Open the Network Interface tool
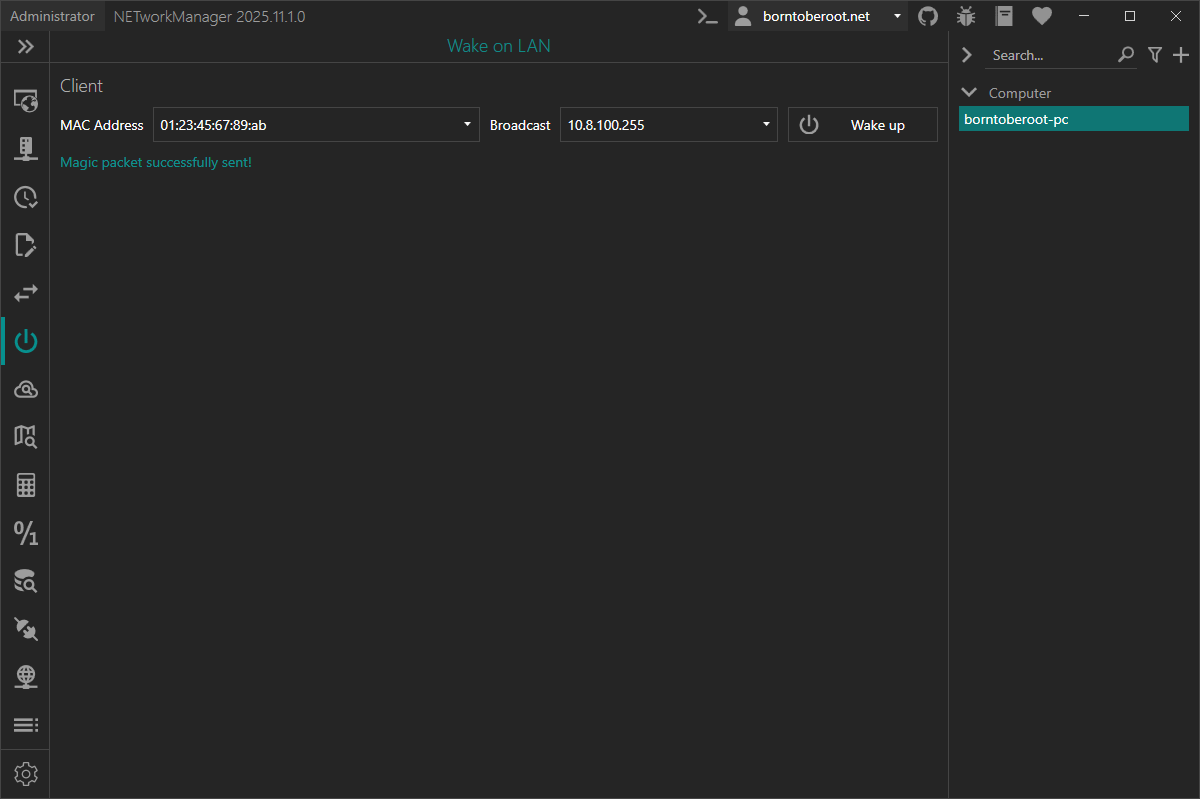1200x799 pixels. pos(26,148)
